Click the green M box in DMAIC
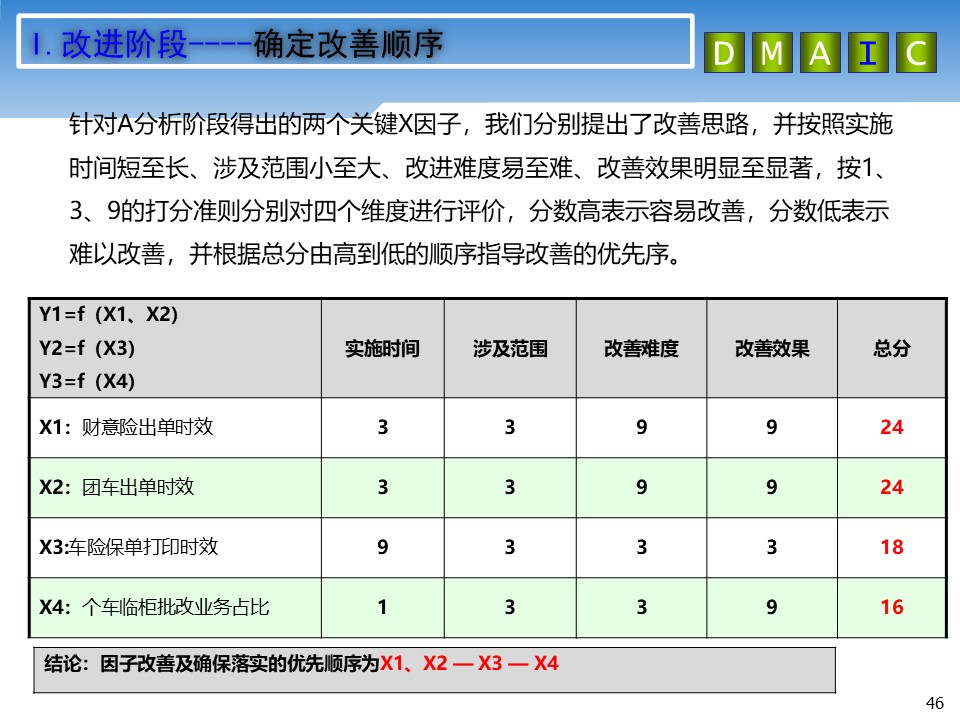Viewport: 960px width, 720px height. click(x=772, y=53)
